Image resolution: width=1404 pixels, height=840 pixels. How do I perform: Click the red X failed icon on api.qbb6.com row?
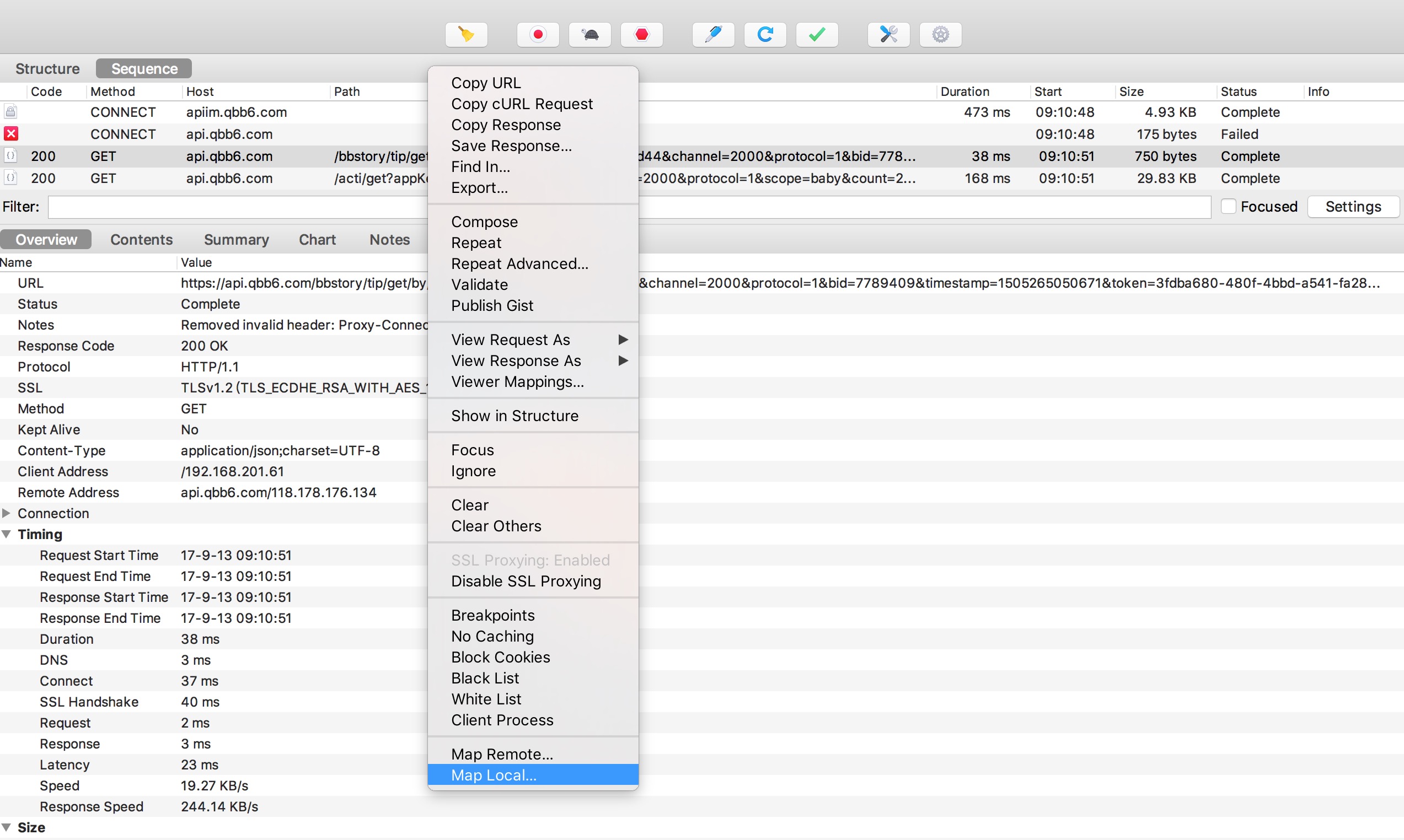[11, 133]
